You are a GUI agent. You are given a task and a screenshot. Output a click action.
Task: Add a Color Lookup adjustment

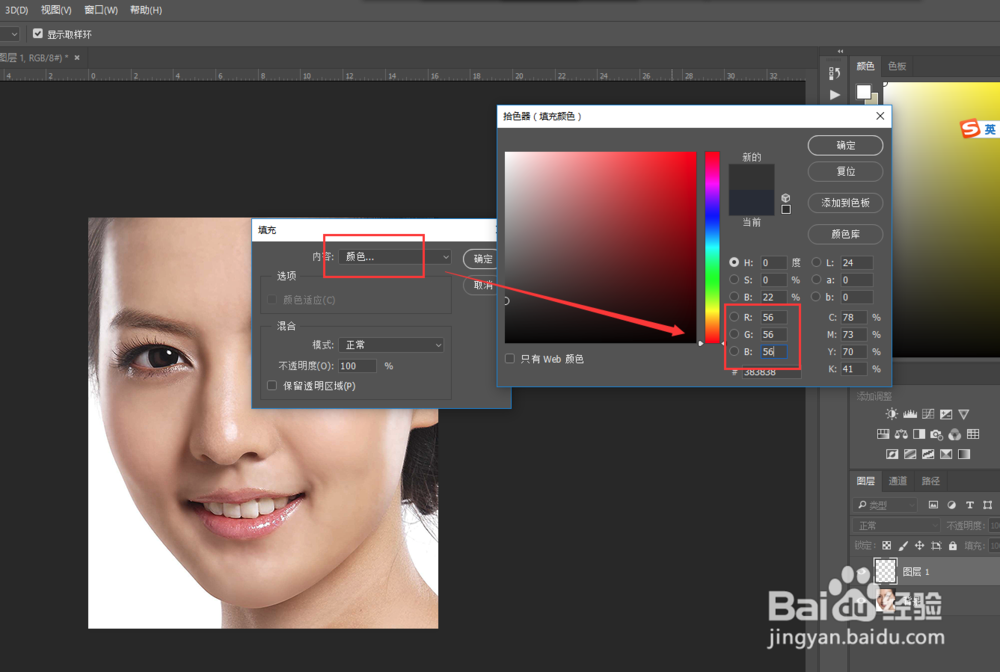973,434
